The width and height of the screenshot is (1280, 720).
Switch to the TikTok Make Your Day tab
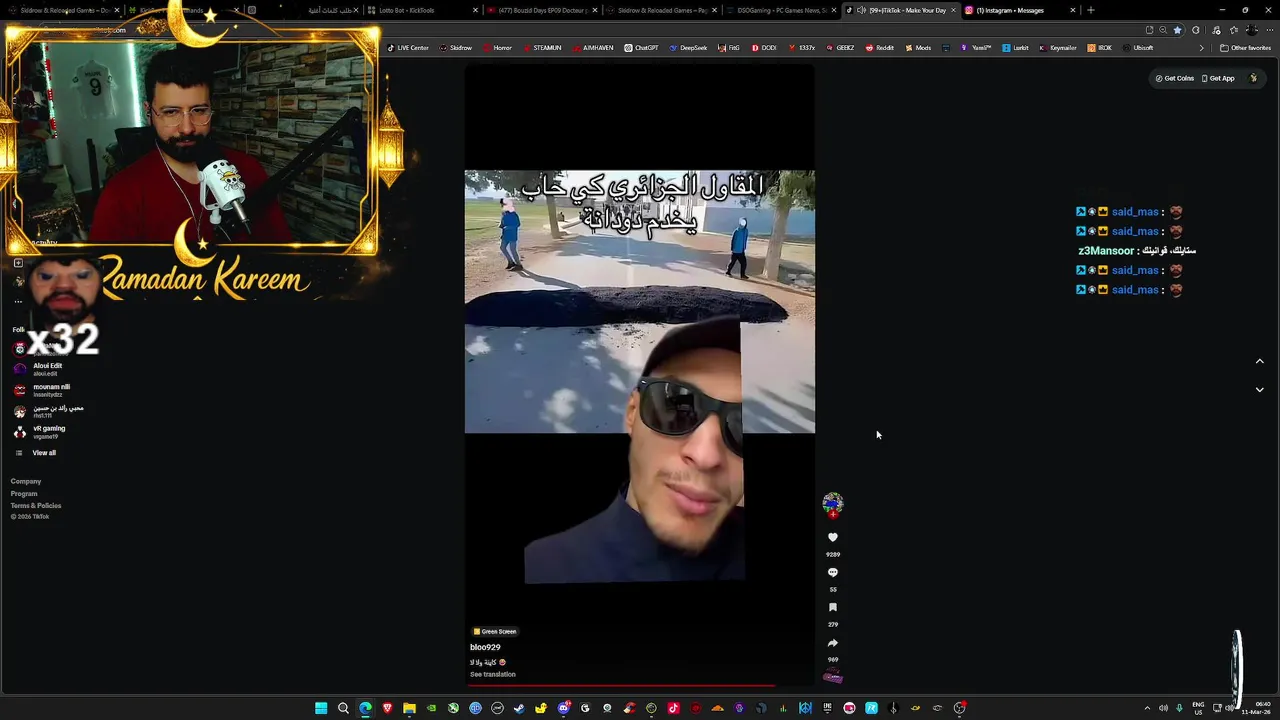pyautogui.click(x=900, y=10)
